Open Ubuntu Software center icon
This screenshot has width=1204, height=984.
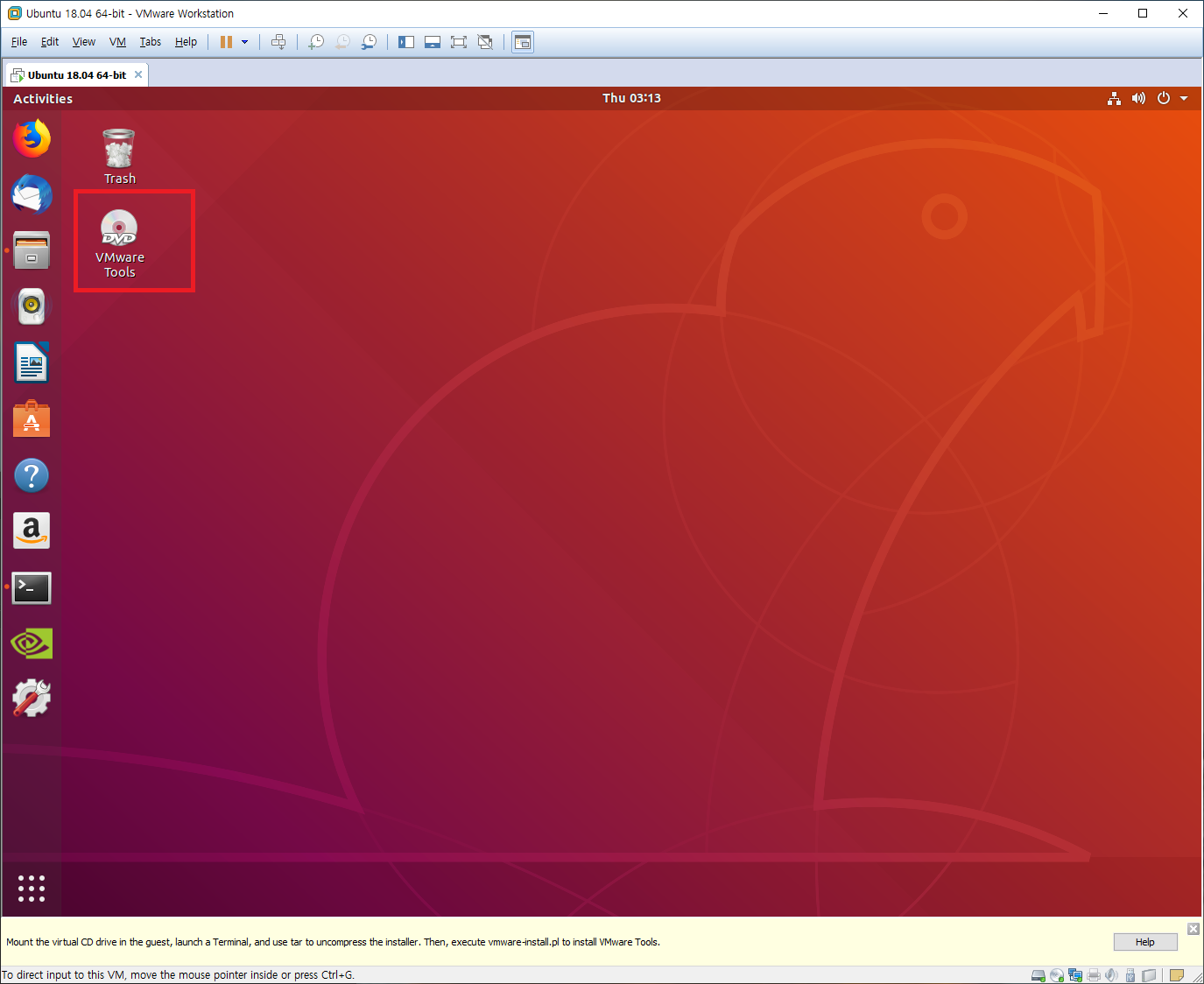(x=32, y=419)
